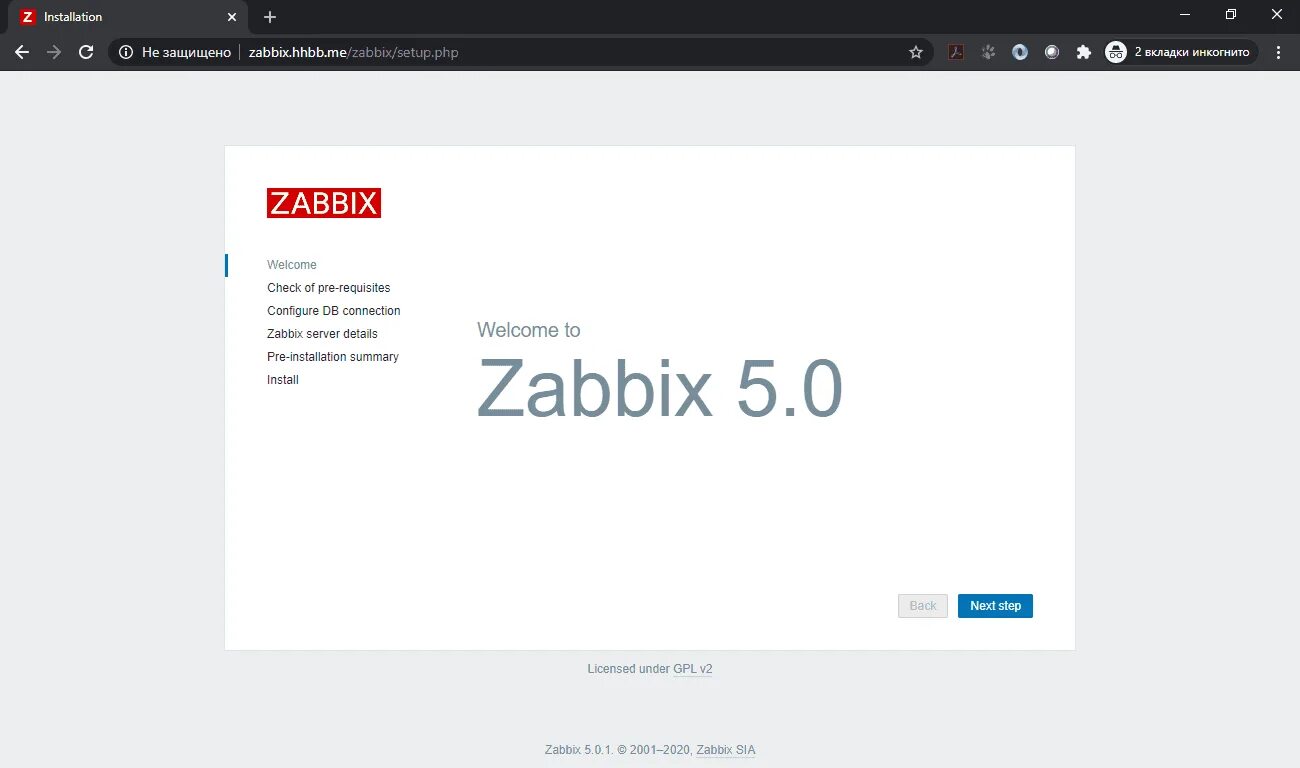Restore down the browser window
Screen dimensions: 1300x768
coord(1231,15)
